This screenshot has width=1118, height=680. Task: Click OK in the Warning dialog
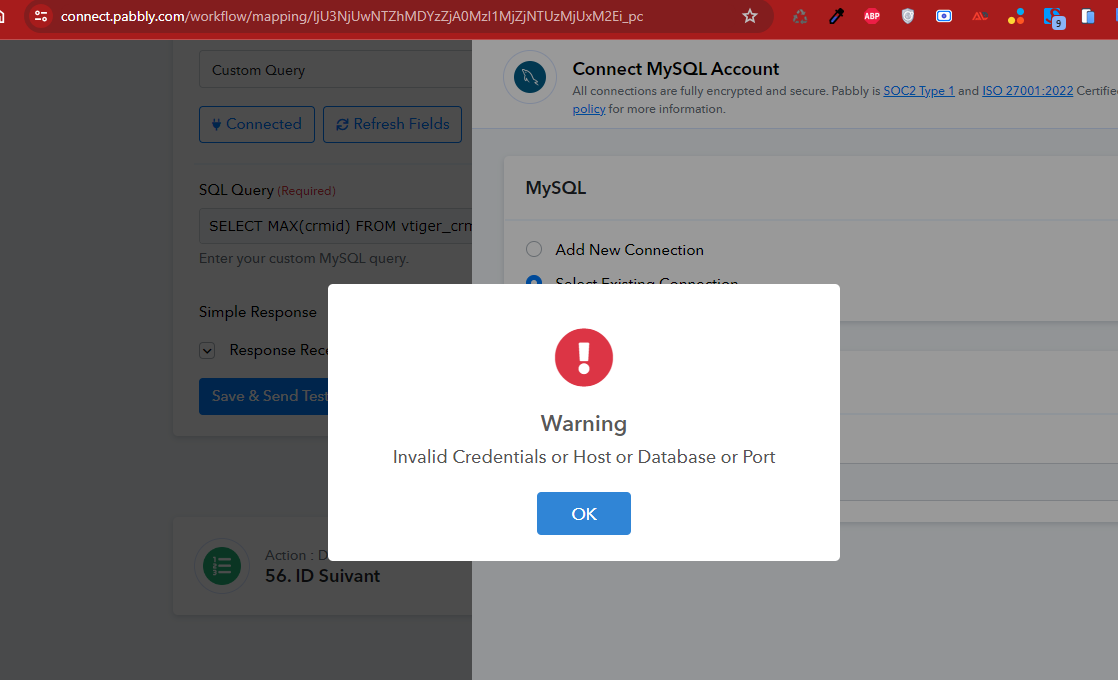pos(583,513)
